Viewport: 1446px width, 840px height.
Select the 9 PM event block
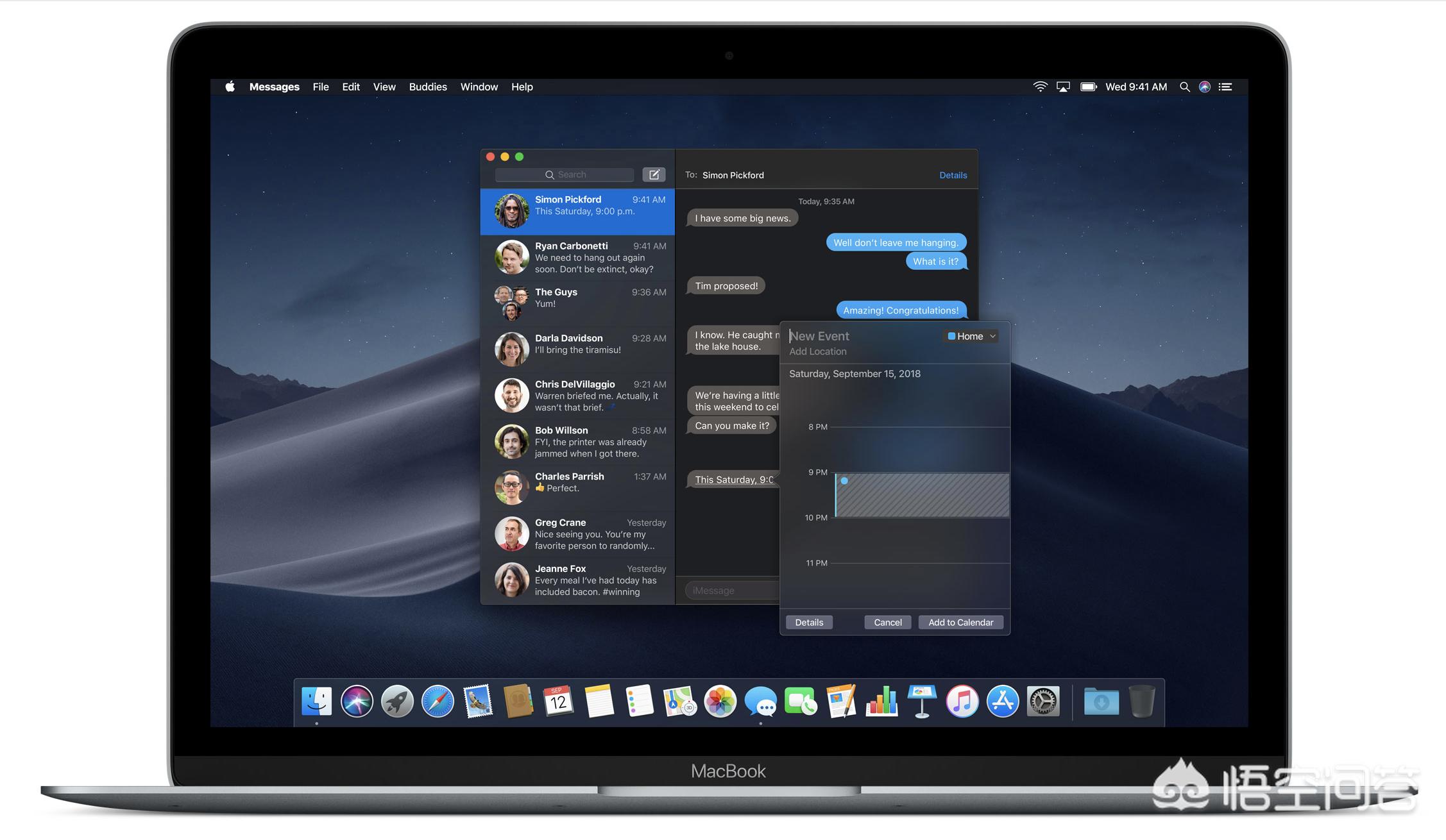(x=923, y=495)
